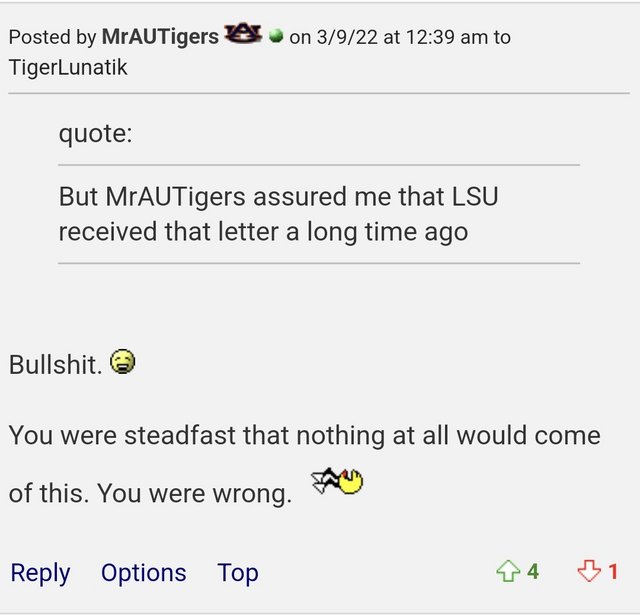Click the Auburn AU logo icon
Viewport: 640px width, 615px height.
coord(242,36)
